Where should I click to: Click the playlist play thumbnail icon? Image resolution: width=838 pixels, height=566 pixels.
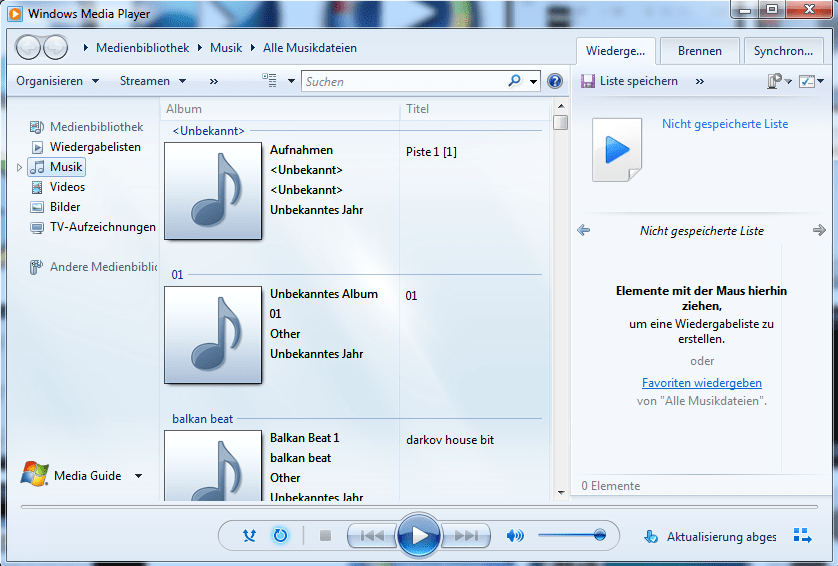tap(617, 150)
